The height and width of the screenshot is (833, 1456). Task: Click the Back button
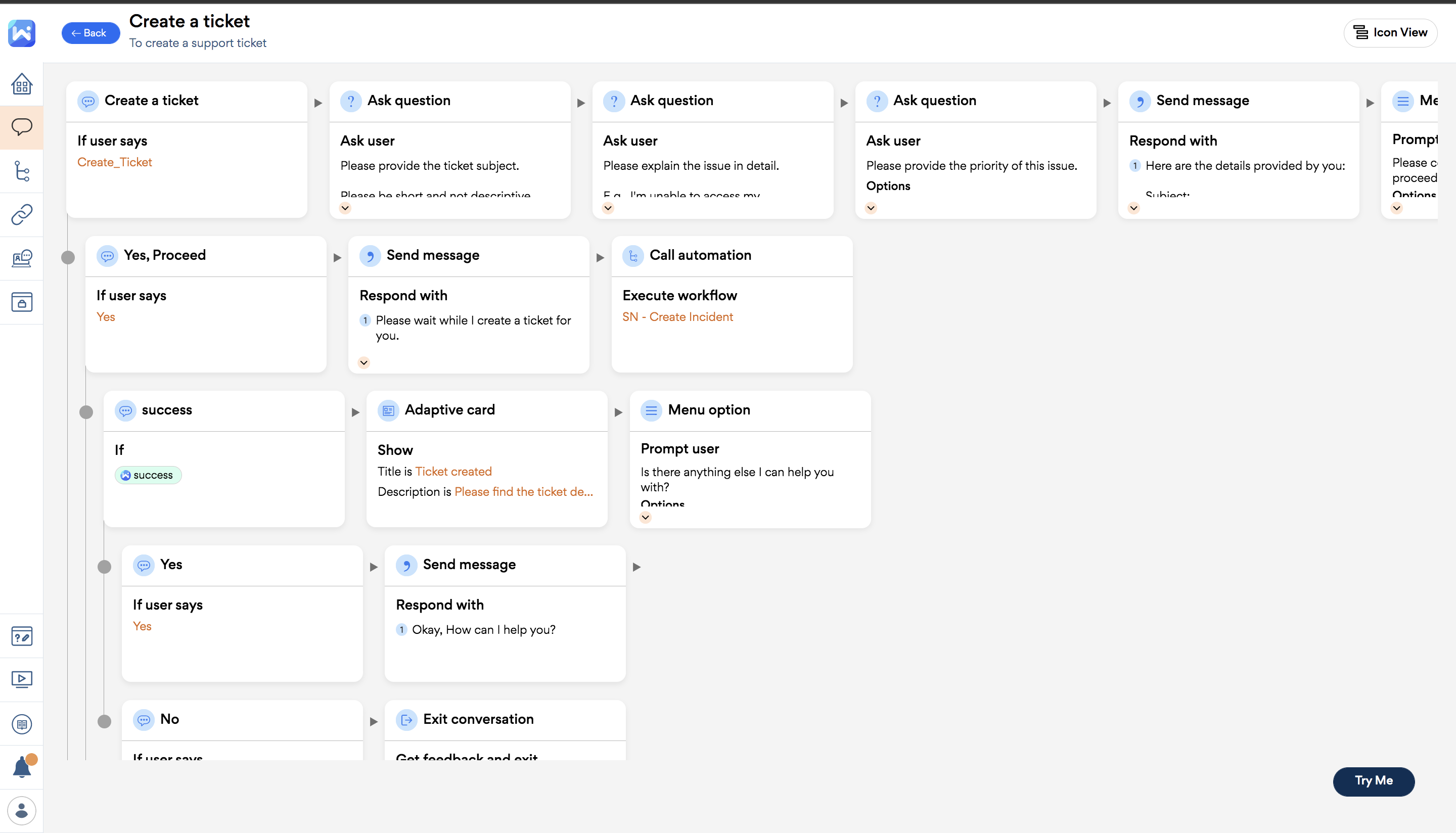90,33
